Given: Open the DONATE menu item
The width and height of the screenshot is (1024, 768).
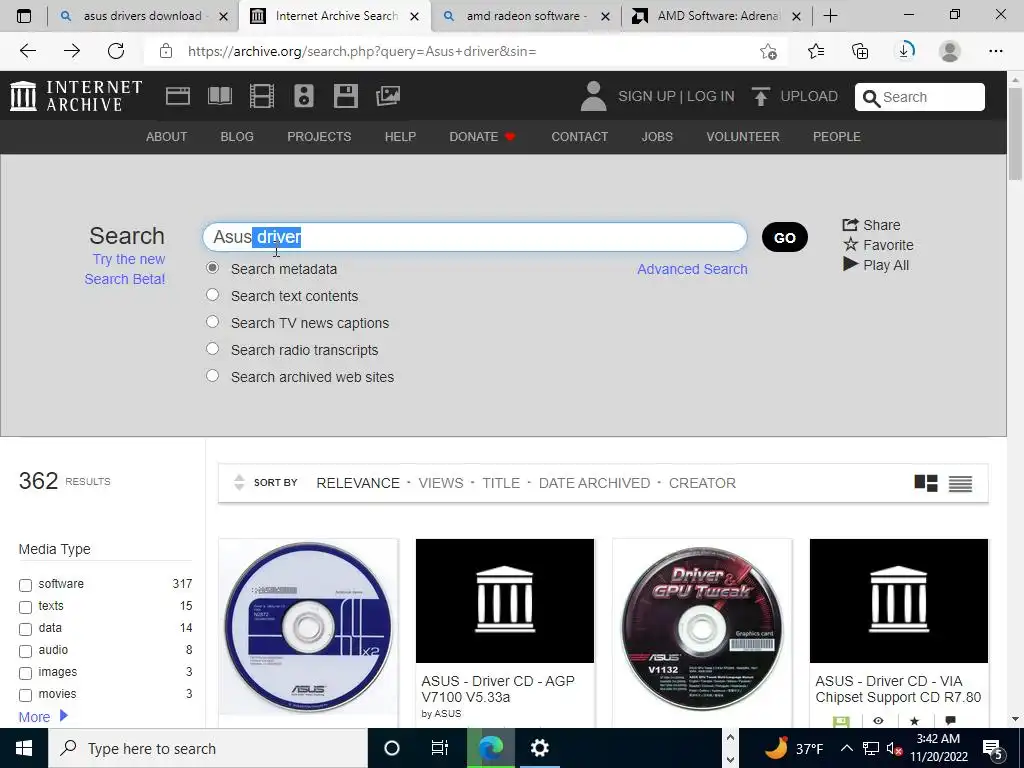Looking at the screenshot, I should [482, 136].
